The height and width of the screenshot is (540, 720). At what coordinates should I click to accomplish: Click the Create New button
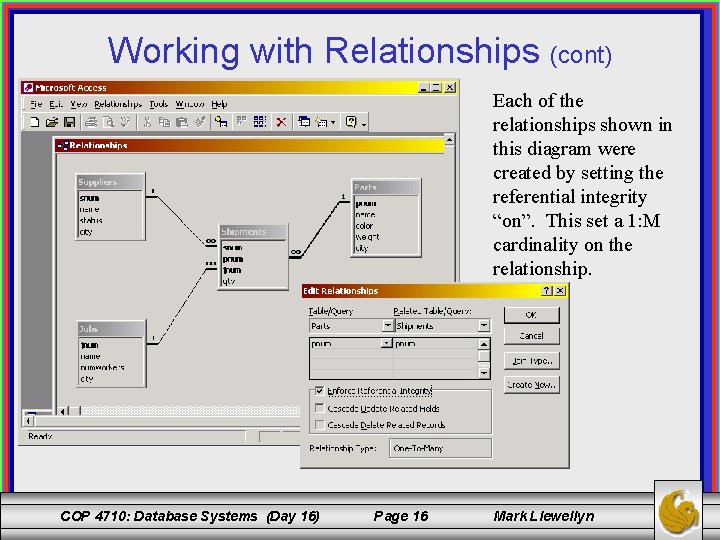[x=531, y=385]
